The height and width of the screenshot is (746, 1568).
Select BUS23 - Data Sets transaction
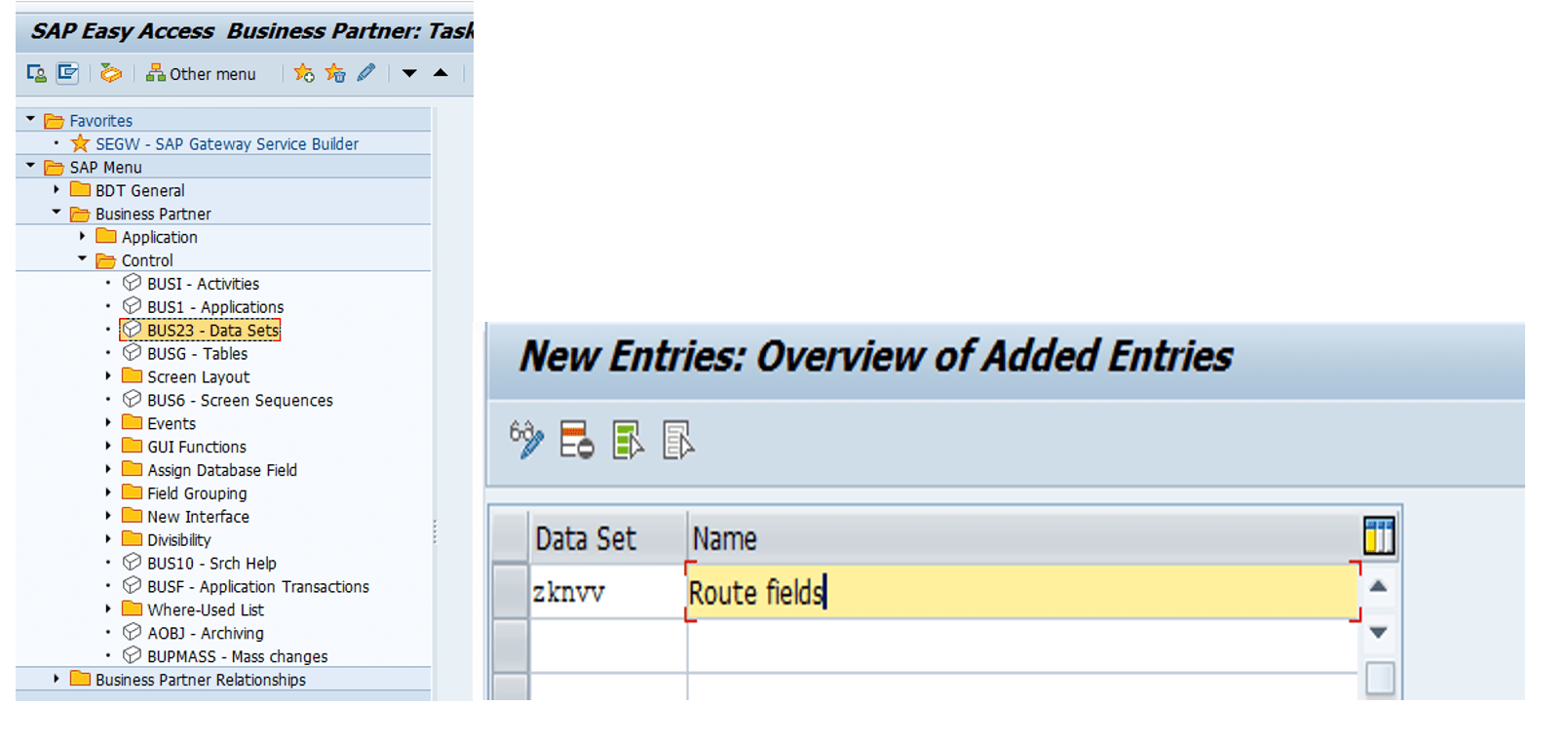pos(200,331)
